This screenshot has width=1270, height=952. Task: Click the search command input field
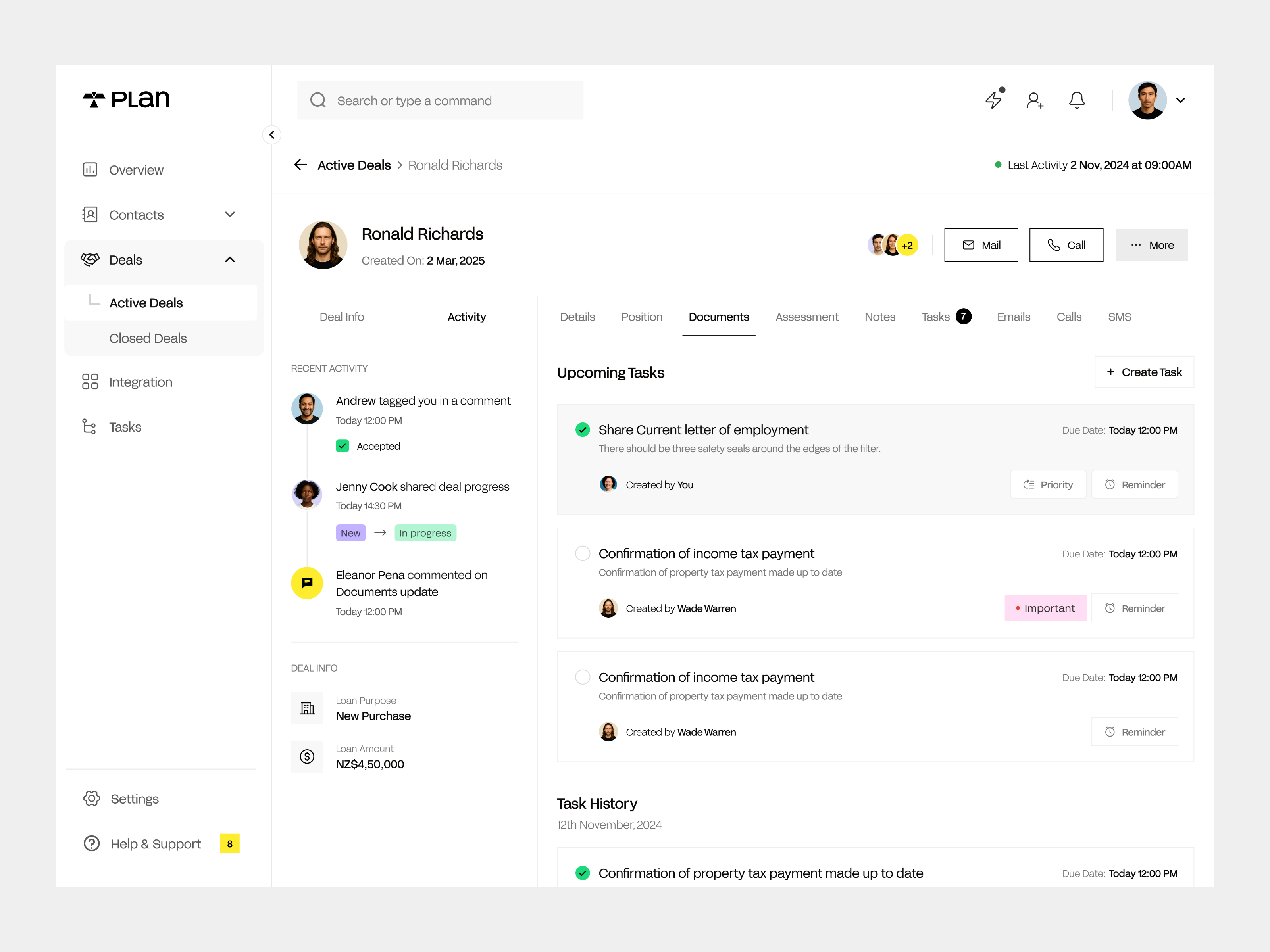440,100
